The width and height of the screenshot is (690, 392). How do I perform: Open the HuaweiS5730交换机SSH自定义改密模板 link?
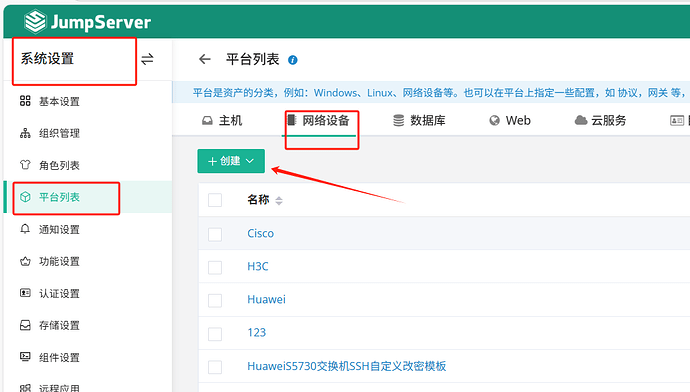coord(346,366)
